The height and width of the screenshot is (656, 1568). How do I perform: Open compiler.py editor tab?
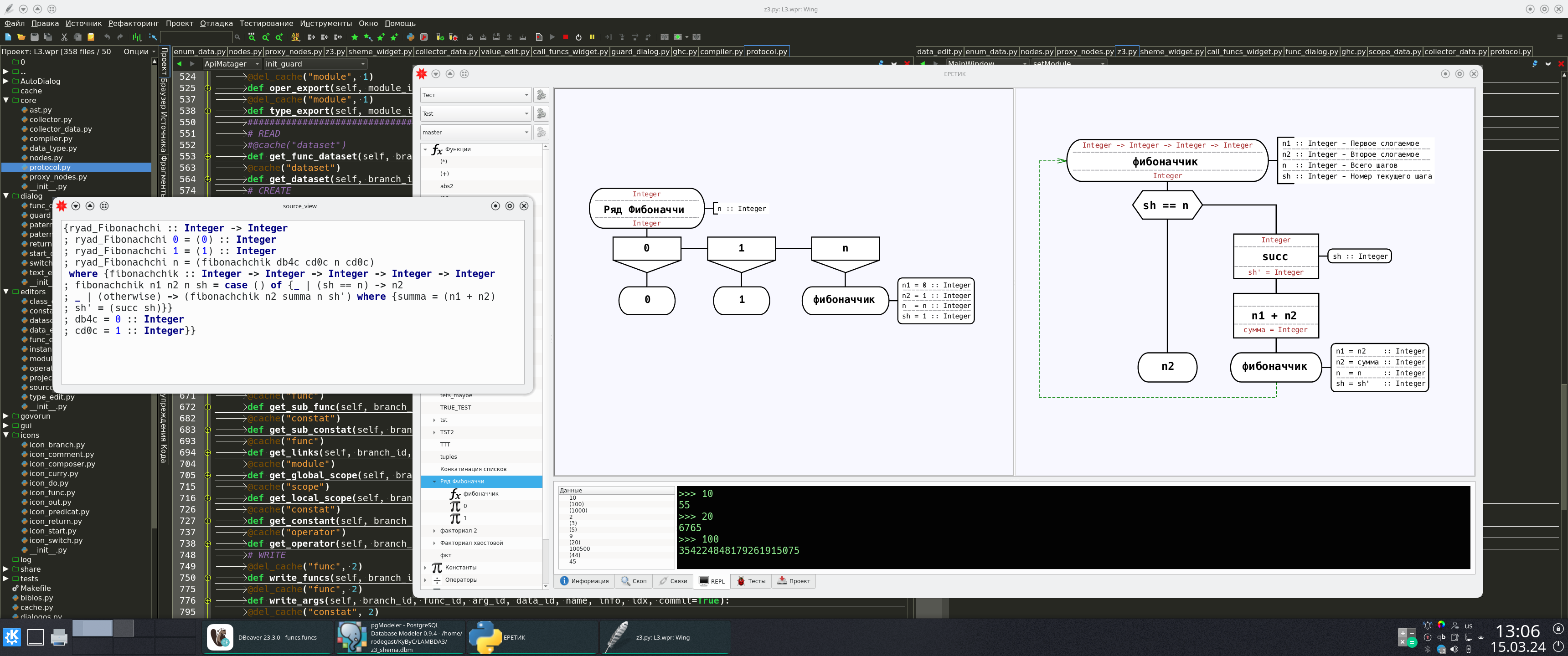coord(721,52)
